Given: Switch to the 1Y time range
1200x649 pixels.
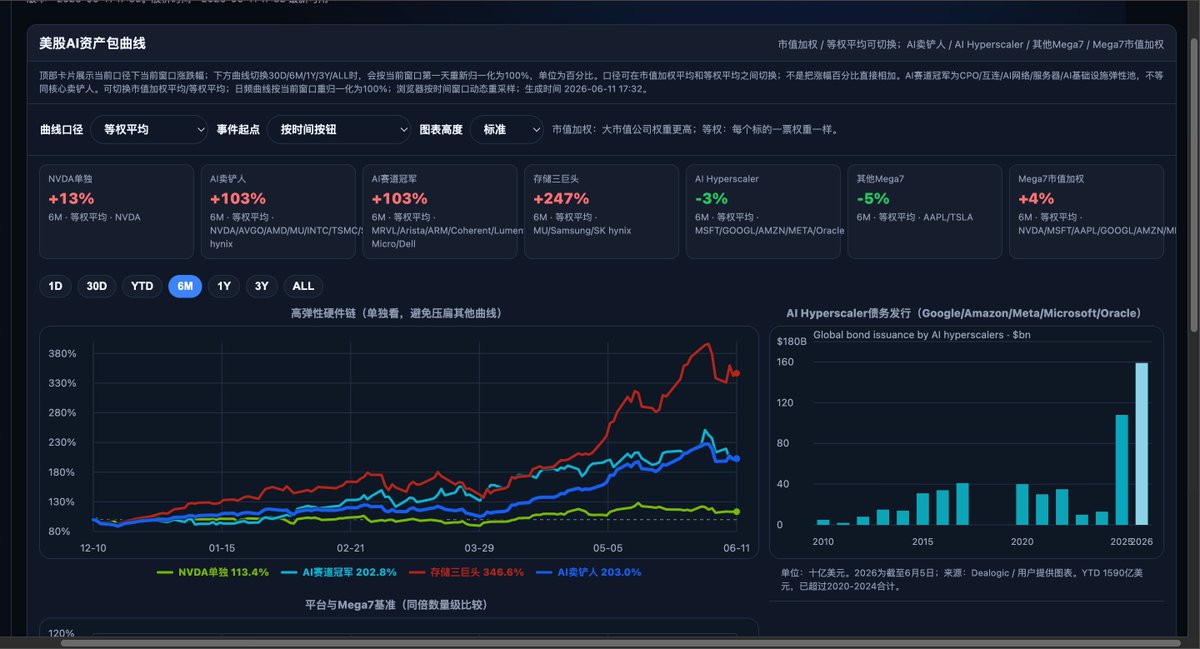Looking at the screenshot, I should [x=224, y=286].
